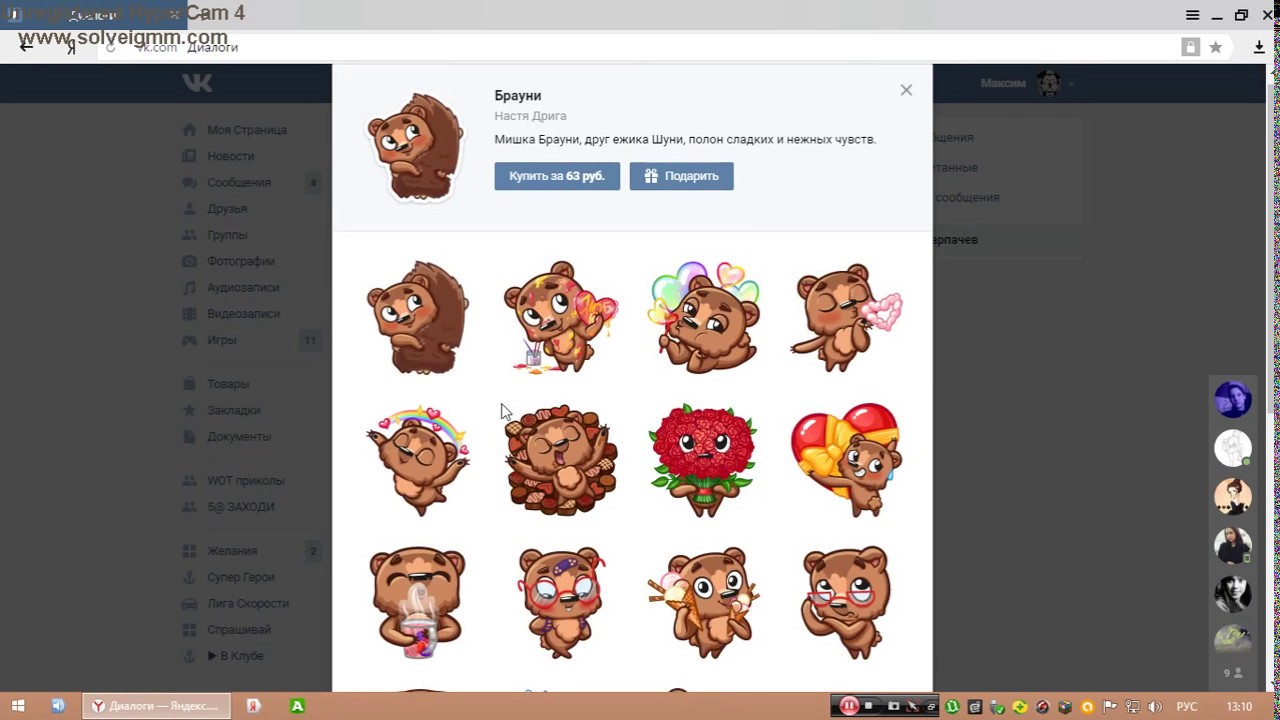
Task: Open Сообщения in sidebar
Action: (239, 182)
